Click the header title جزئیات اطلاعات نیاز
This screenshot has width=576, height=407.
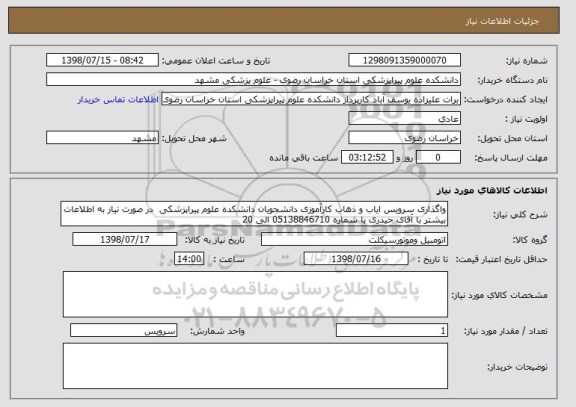503,21
